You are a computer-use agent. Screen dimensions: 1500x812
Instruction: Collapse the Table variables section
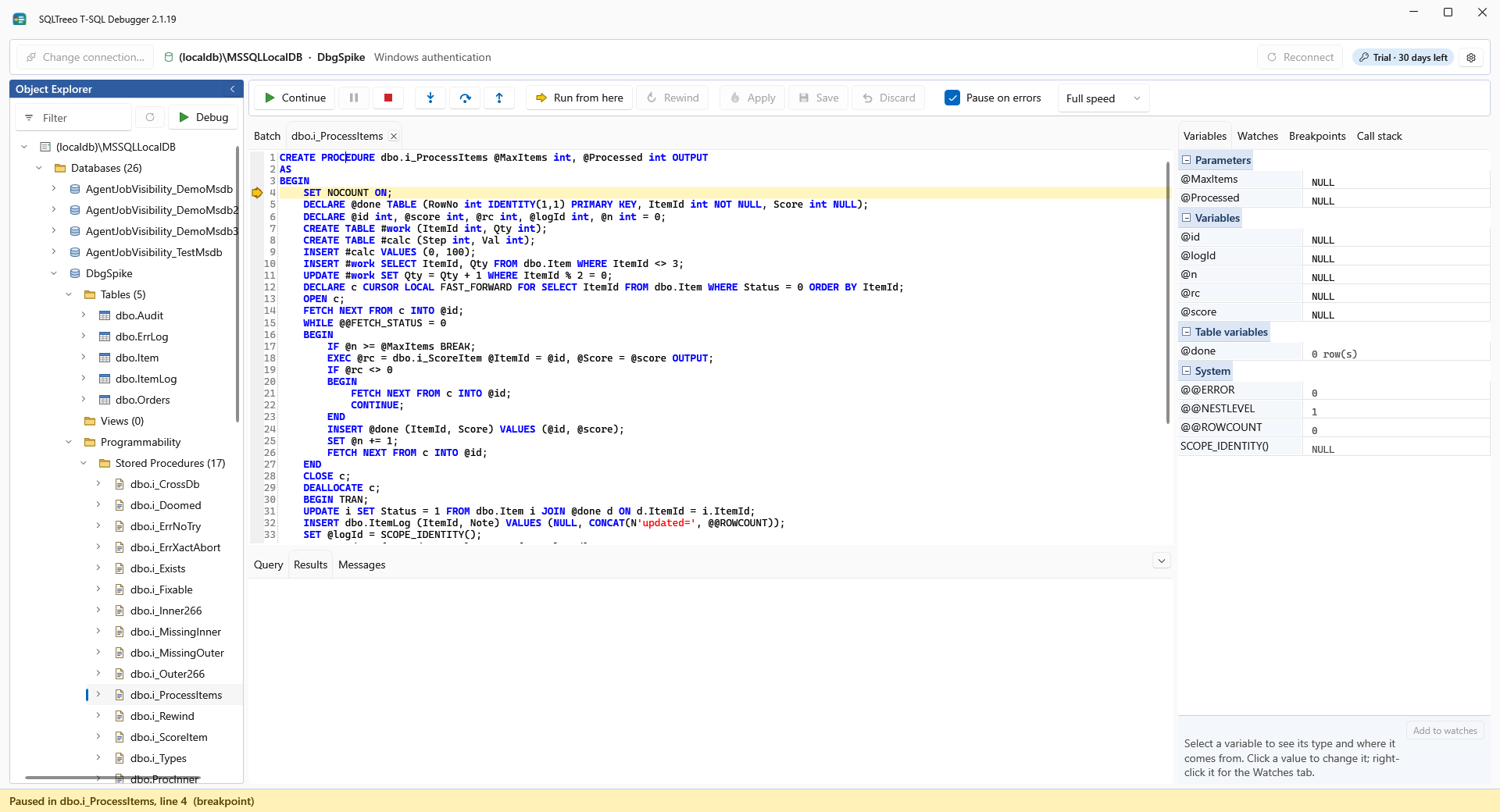[1186, 332]
